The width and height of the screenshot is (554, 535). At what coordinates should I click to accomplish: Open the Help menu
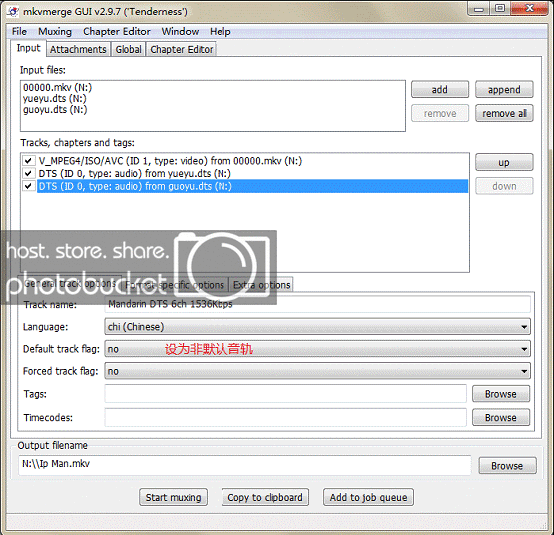point(220,31)
